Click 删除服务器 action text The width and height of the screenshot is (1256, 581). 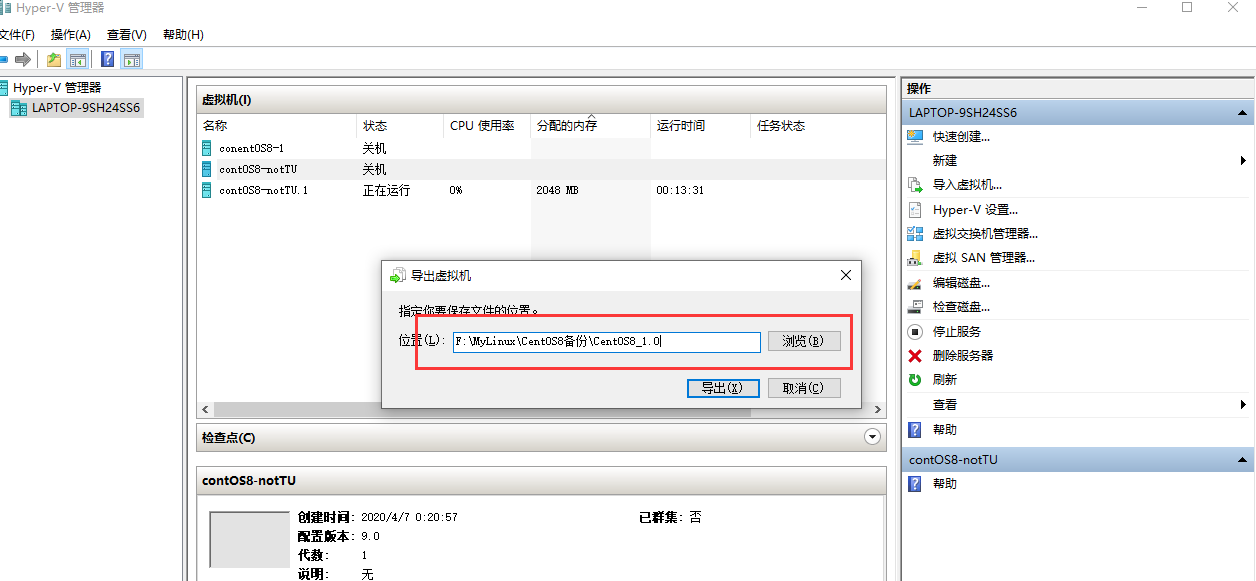pyautogui.click(x=963, y=356)
